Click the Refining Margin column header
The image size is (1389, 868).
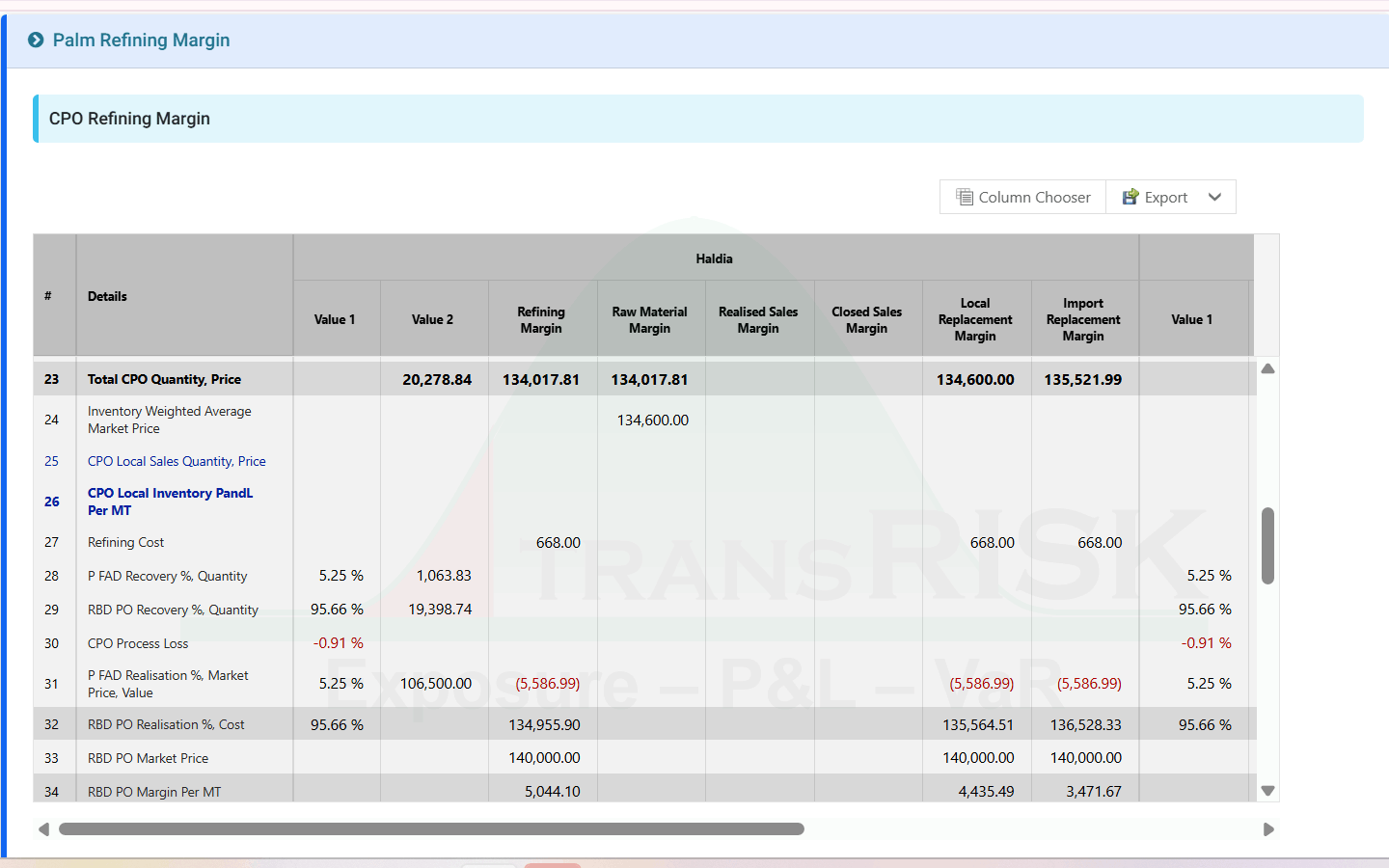(542, 319)
